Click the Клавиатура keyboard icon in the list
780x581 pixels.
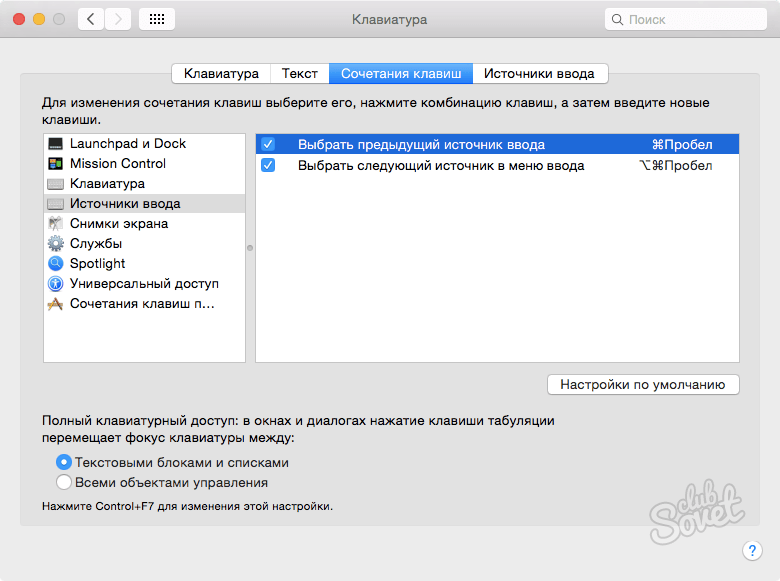coord(55,184)
